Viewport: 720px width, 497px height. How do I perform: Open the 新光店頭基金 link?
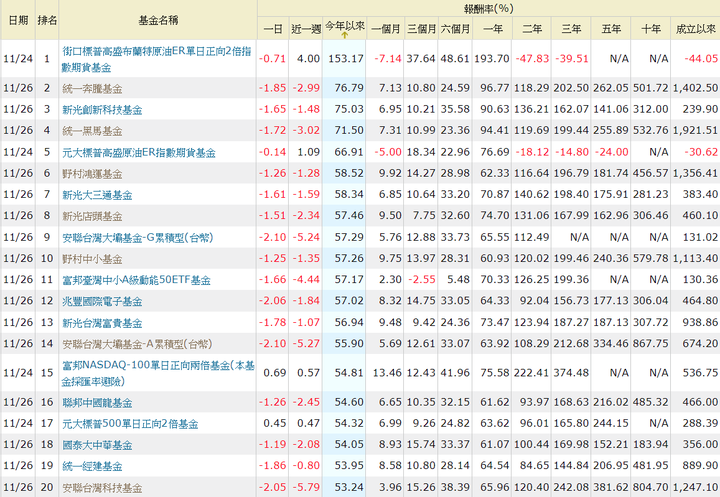coord(92,216)
